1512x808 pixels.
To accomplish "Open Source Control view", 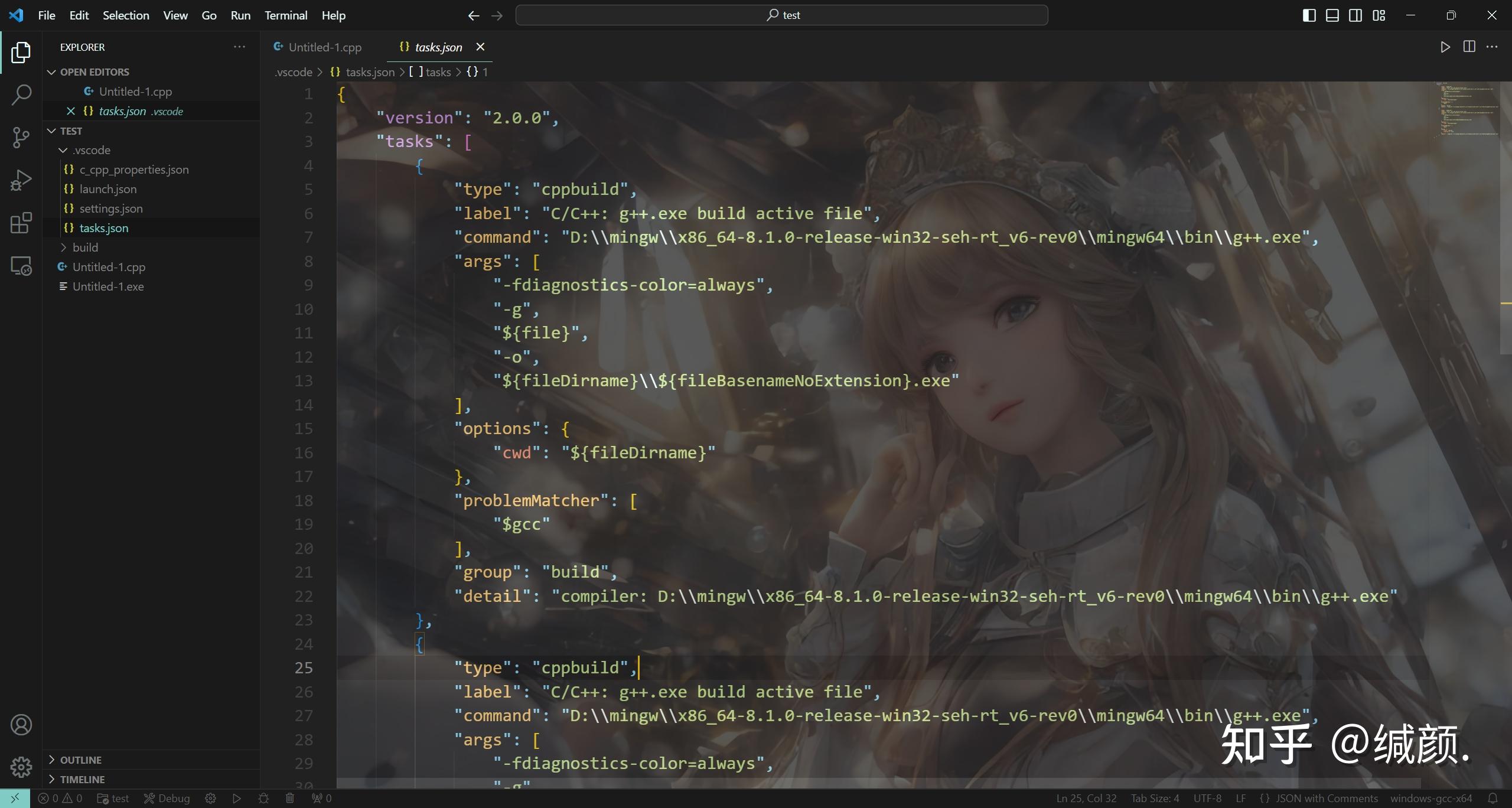I will [x=21, y=137].
